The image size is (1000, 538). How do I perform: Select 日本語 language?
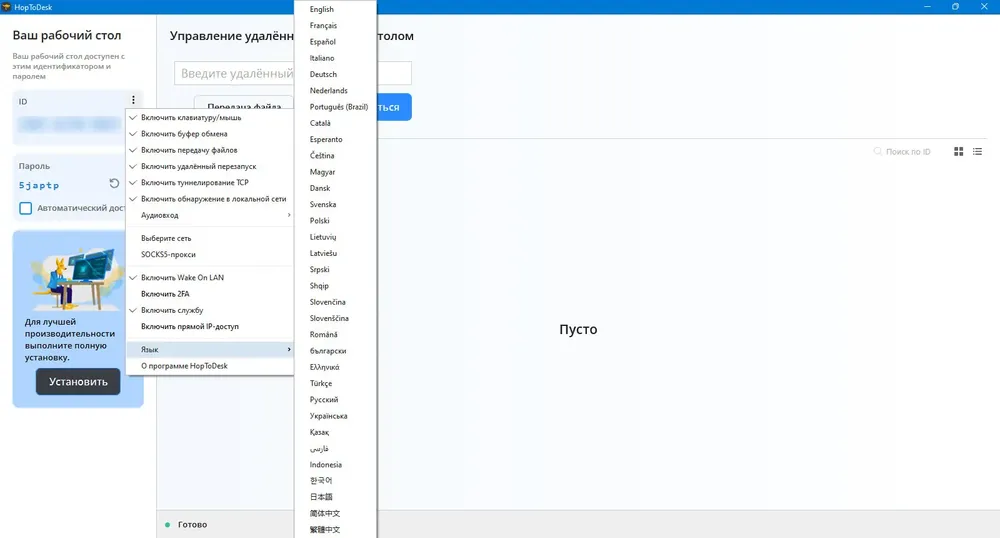pyautogui.click(x=335, y=497)
